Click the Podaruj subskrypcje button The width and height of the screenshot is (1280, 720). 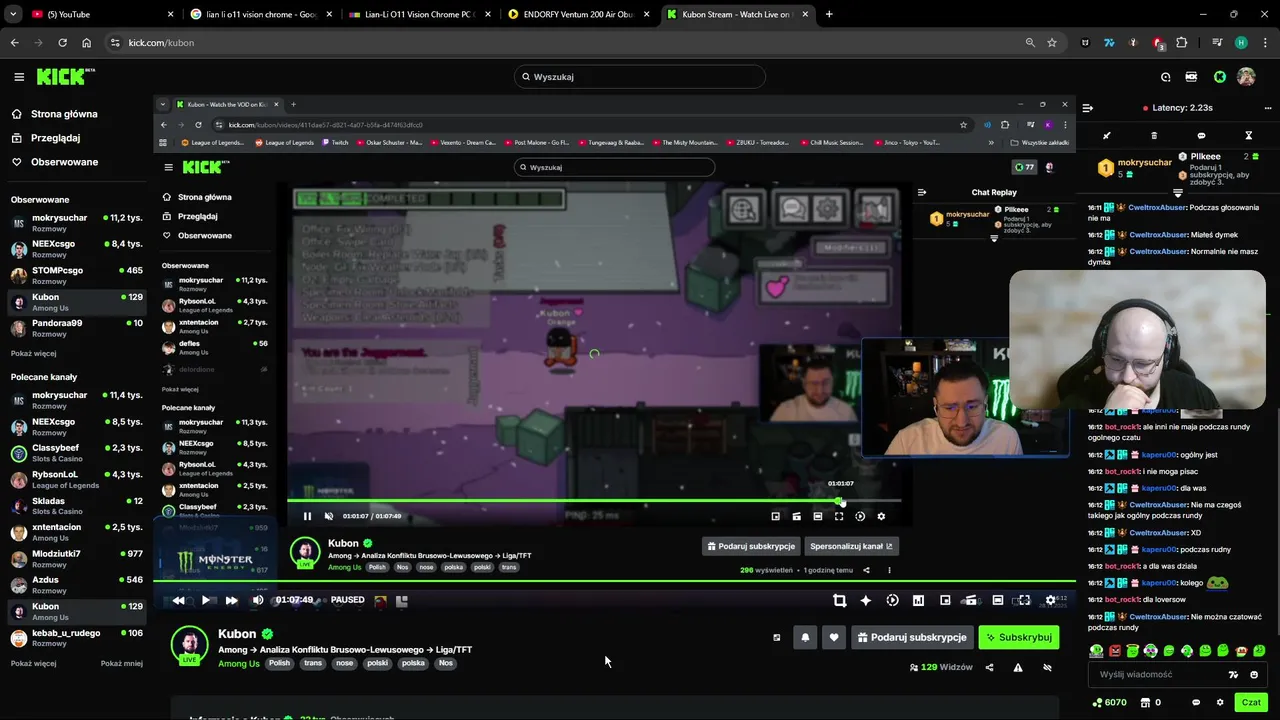pyautogui.click(x=911, y=637)
